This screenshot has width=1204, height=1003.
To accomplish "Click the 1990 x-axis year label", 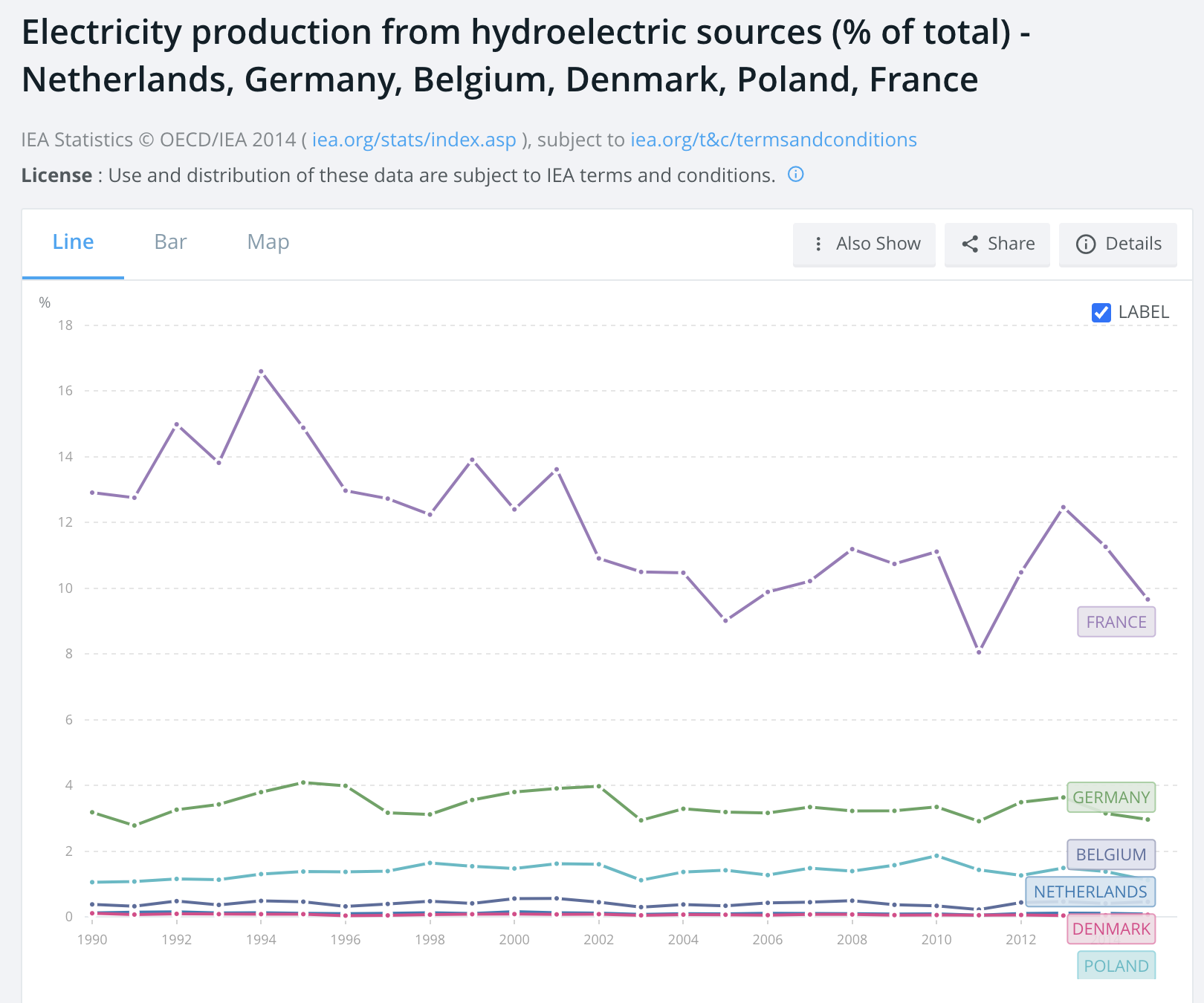I will (x=92, y=940).
